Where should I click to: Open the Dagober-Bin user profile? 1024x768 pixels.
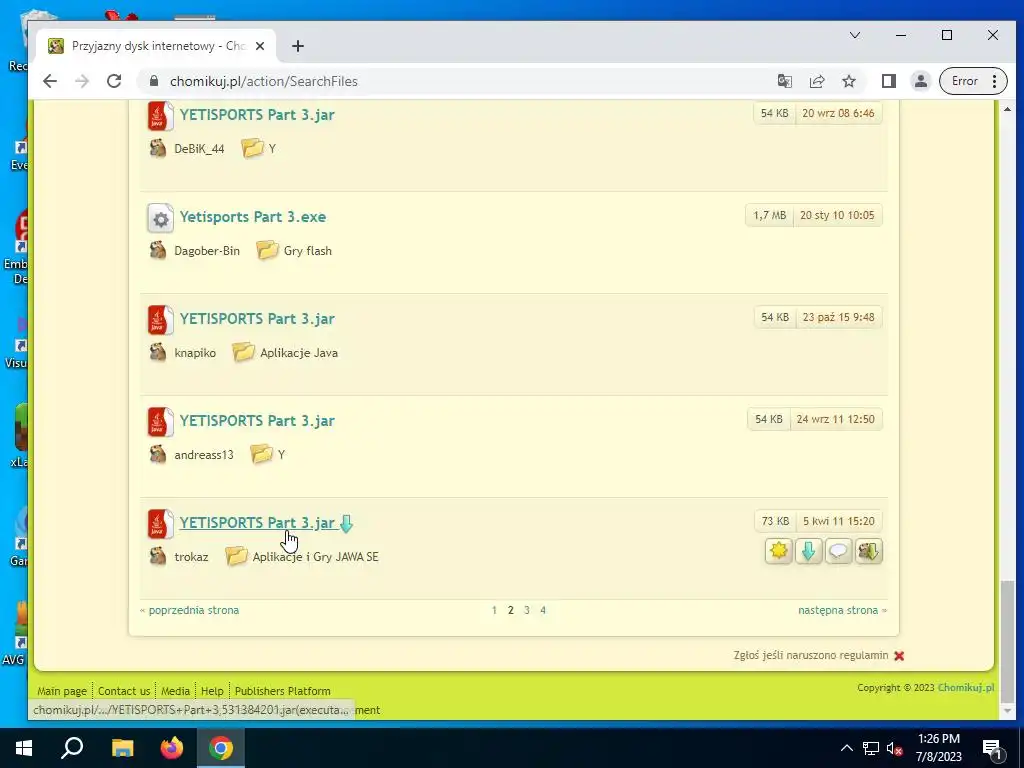[x=206, y=251]
